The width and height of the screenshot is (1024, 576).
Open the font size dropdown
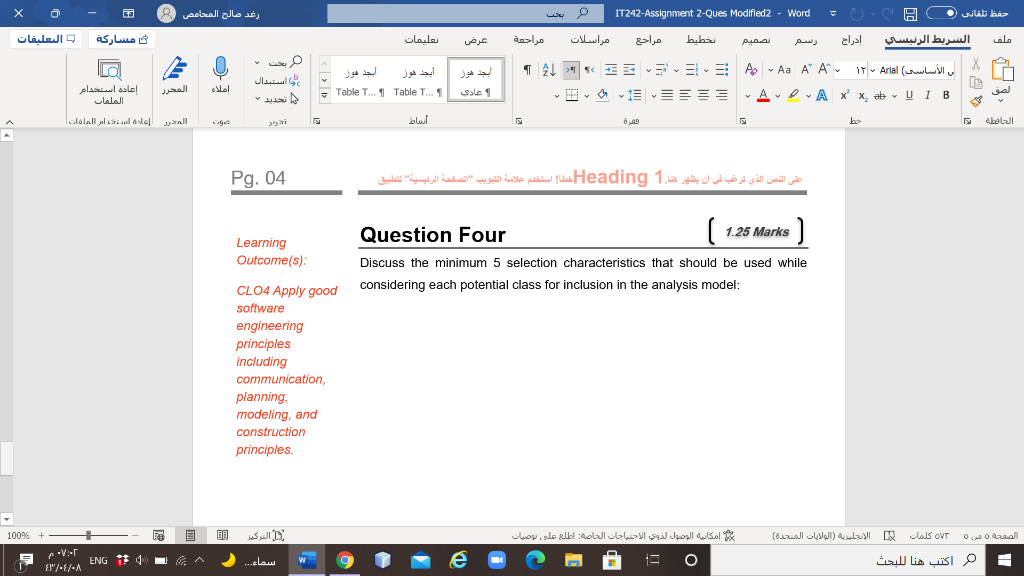coord(837,71)
